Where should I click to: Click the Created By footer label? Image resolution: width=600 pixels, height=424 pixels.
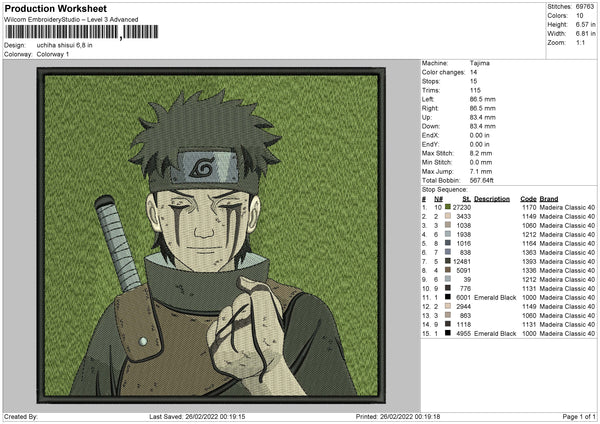21,416
